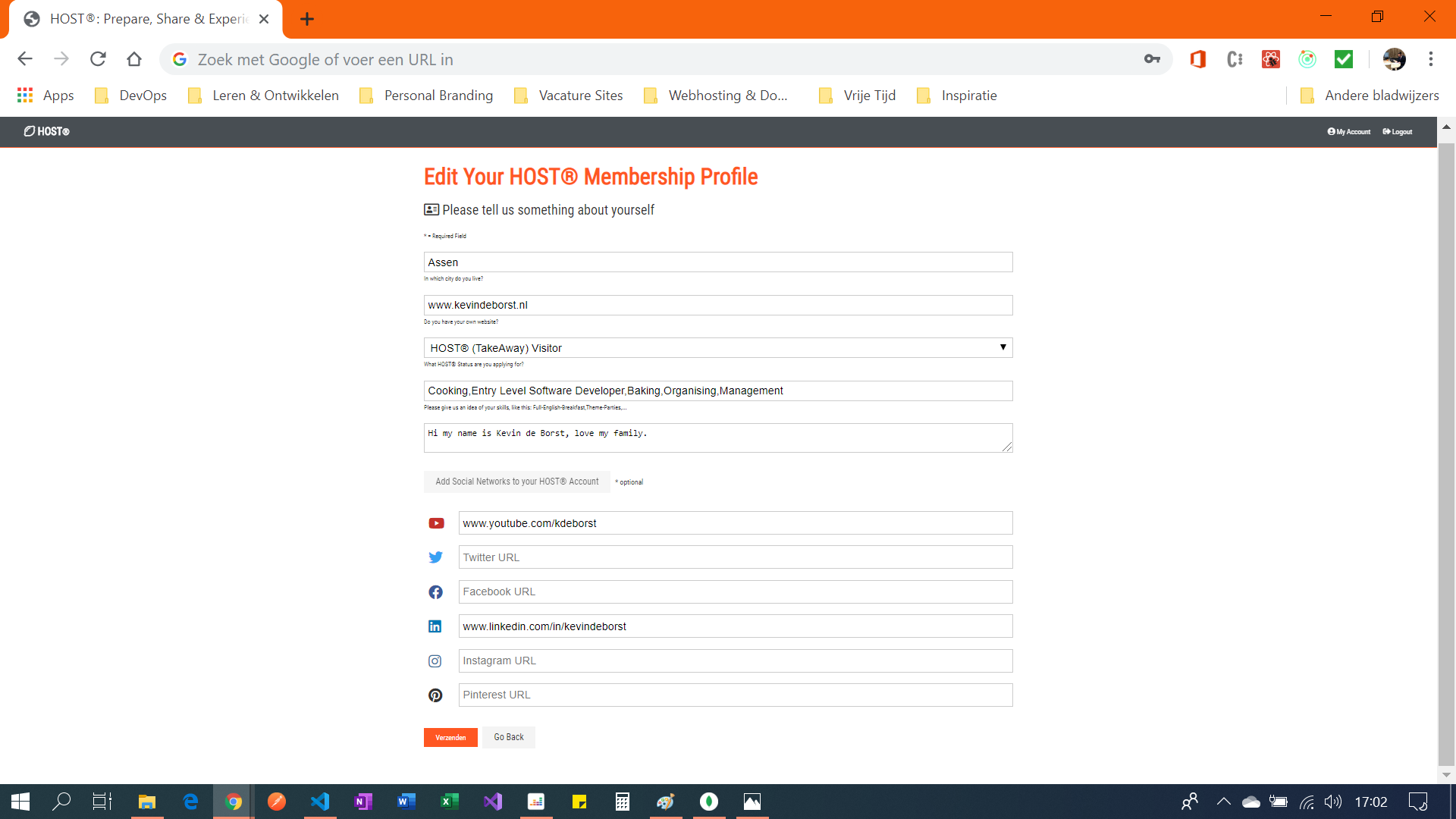This screenshot has width=1456, height=819.
Task: Open Task View from the taskbar
Action: pos(102,802)
